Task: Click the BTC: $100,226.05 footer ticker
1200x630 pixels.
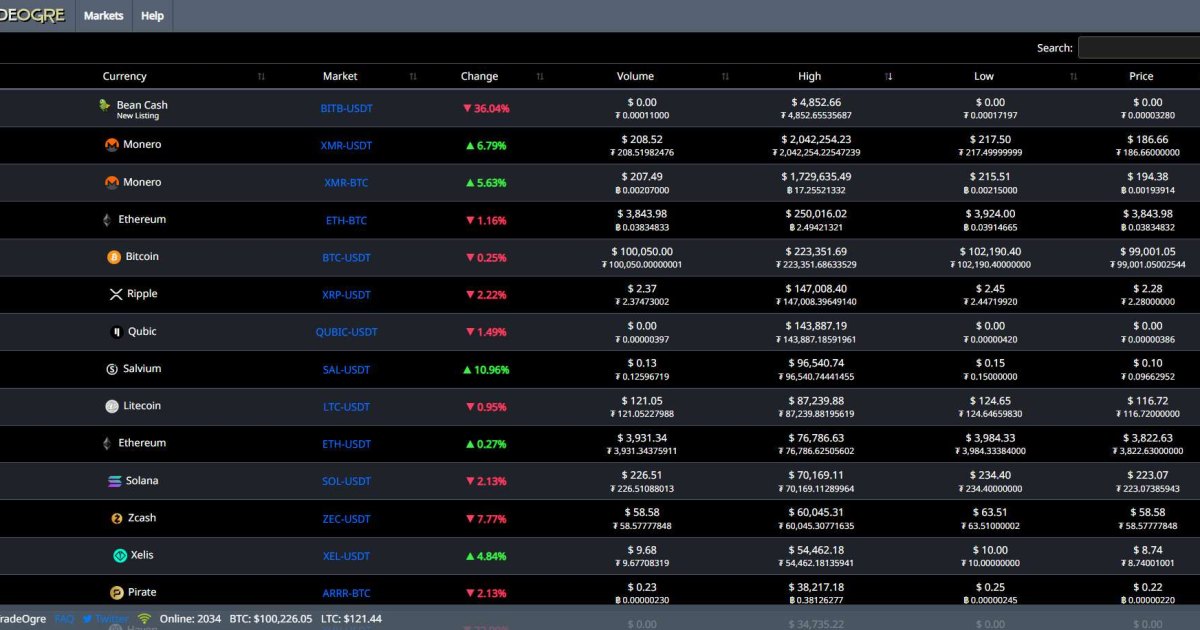Action: pyautogui.click(x=270, y=619)
